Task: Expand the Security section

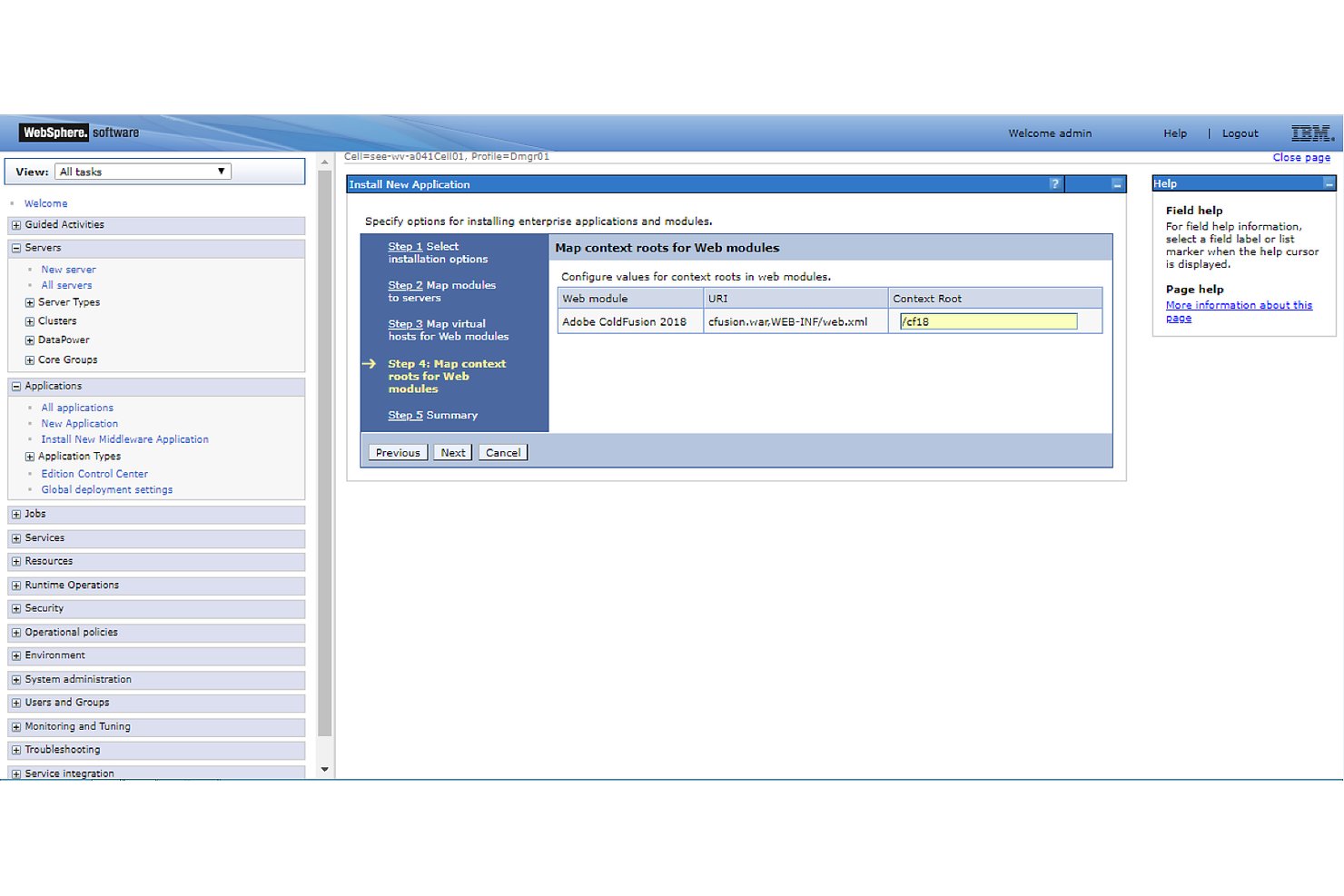Action: (x=16, y=609)
